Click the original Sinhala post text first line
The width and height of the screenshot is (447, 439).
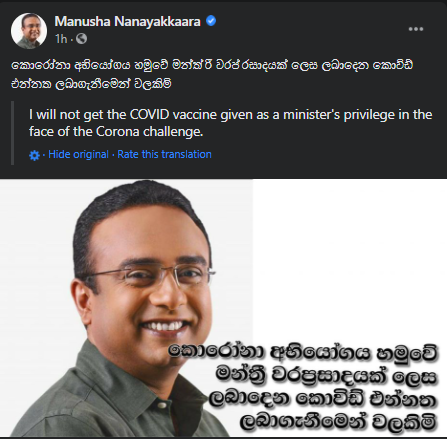(212, 65)
